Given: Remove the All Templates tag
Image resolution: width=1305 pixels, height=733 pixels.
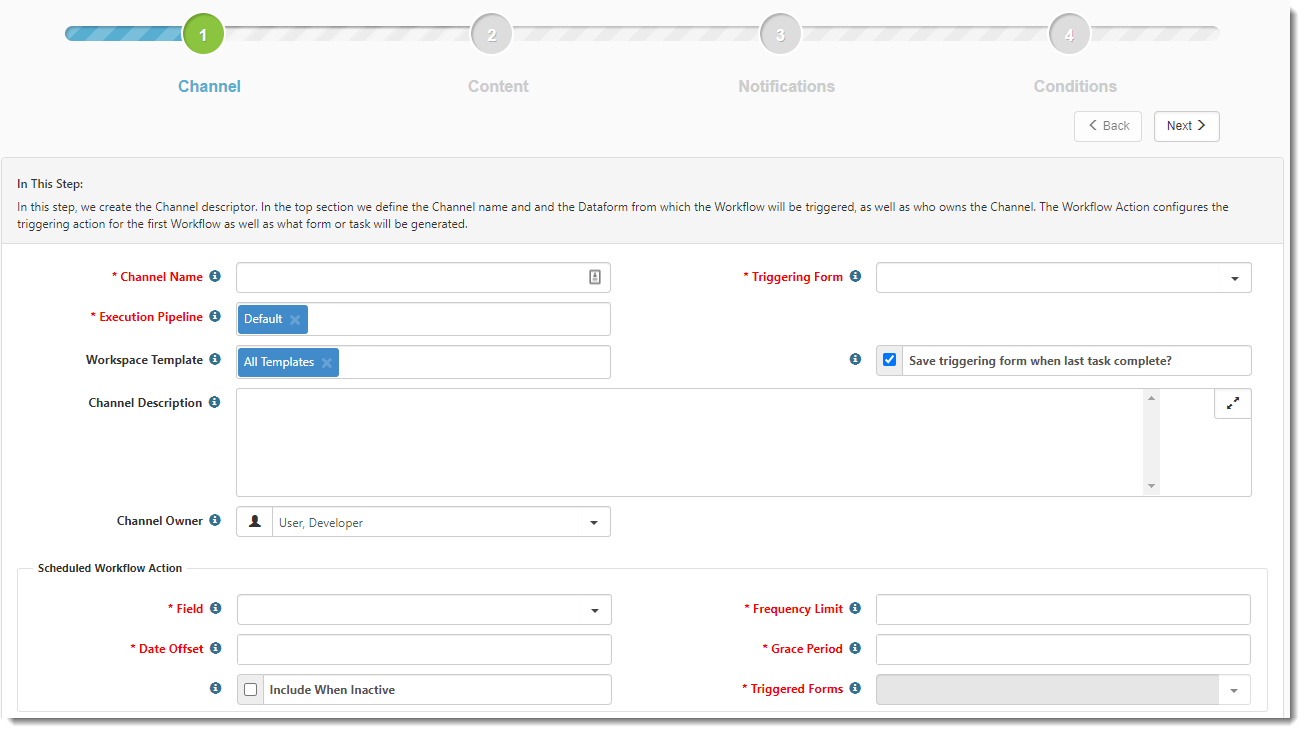Looking at the screenshot, I should tap(326, 363).
